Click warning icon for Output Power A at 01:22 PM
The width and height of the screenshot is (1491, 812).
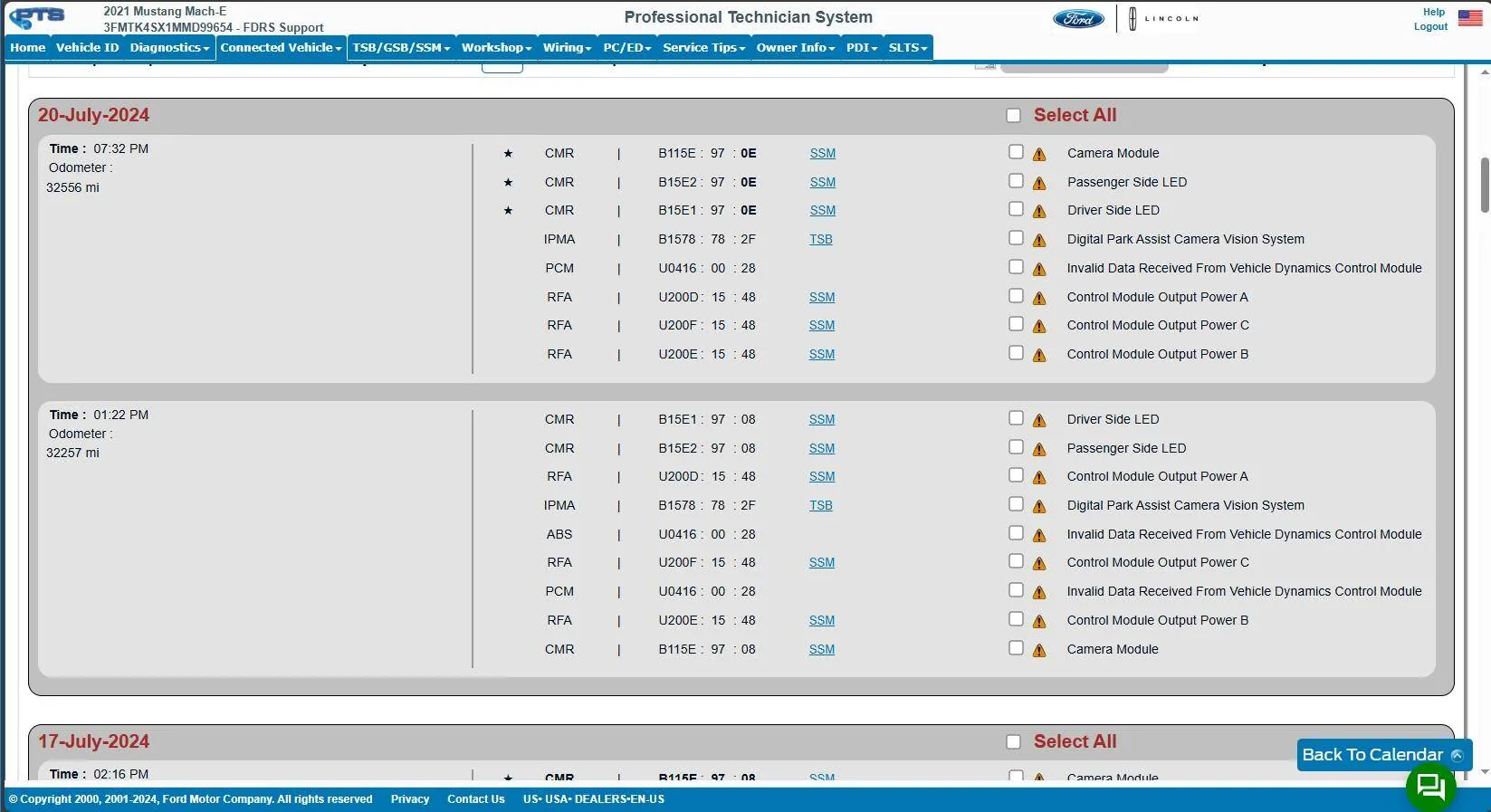point(1039,478)
